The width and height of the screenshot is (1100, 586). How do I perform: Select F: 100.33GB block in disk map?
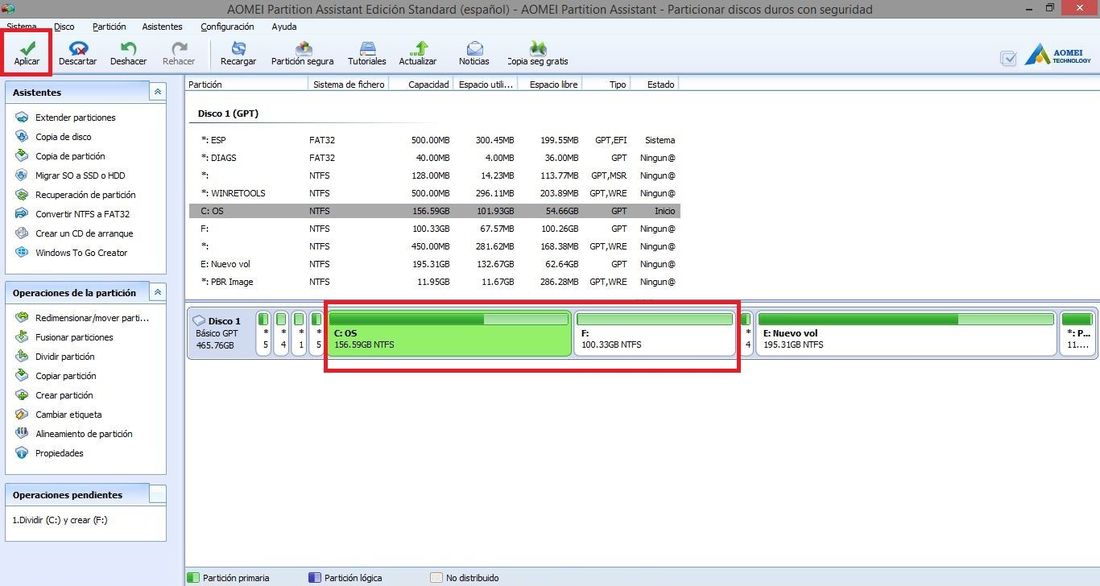655,334
